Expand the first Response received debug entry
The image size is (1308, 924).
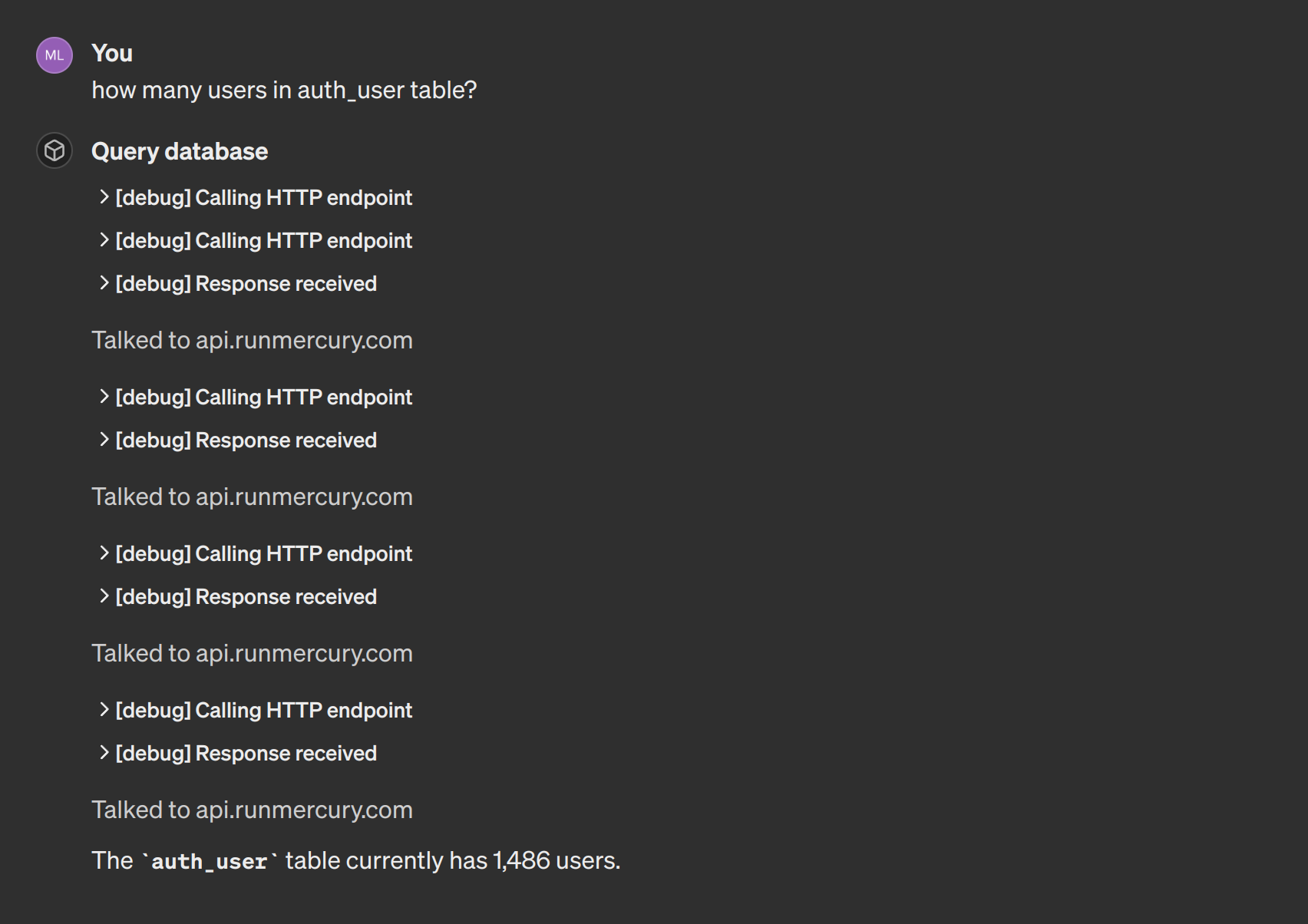(245, 284)
